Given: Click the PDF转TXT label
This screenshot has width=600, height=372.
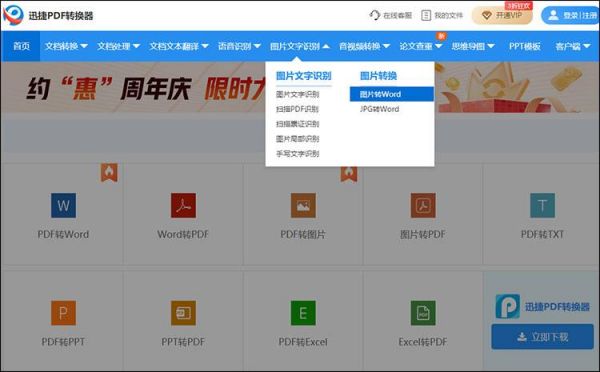Looking at the screenshot, I should pyautogui.click(x=542, y=234).
